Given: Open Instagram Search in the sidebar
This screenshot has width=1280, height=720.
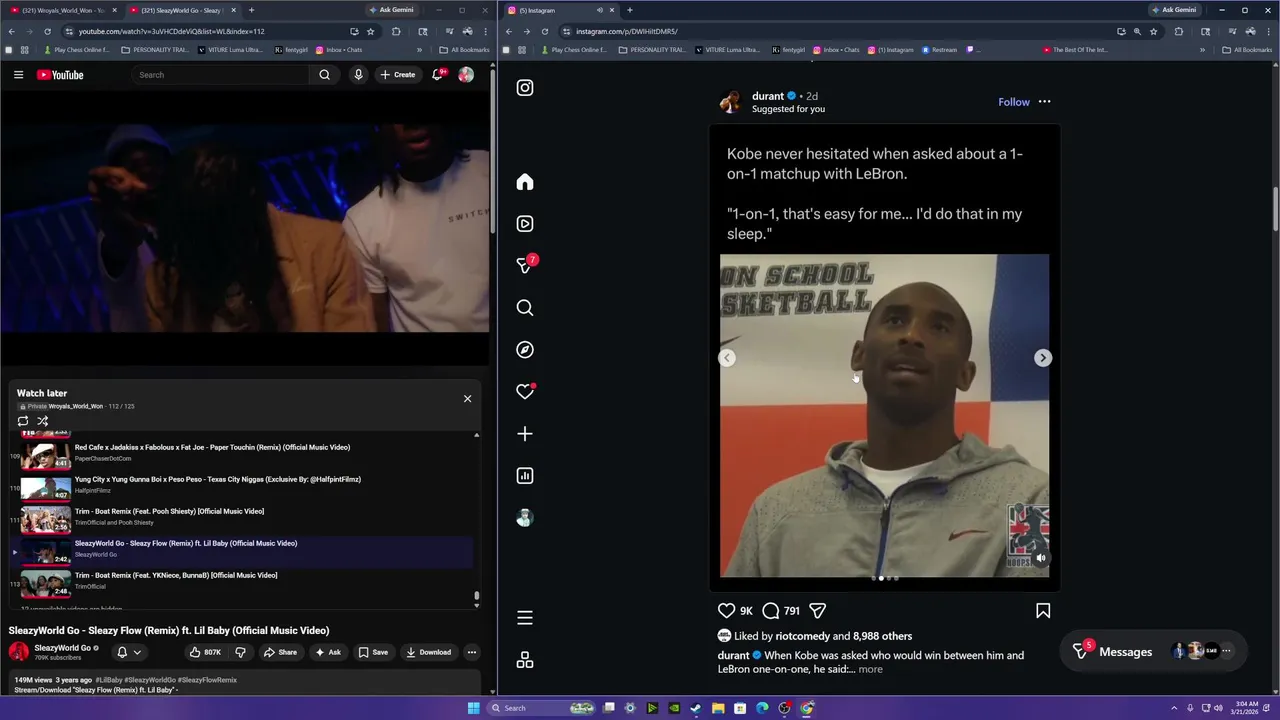Looking at the screenshot, I should click(x=525, y=308).
